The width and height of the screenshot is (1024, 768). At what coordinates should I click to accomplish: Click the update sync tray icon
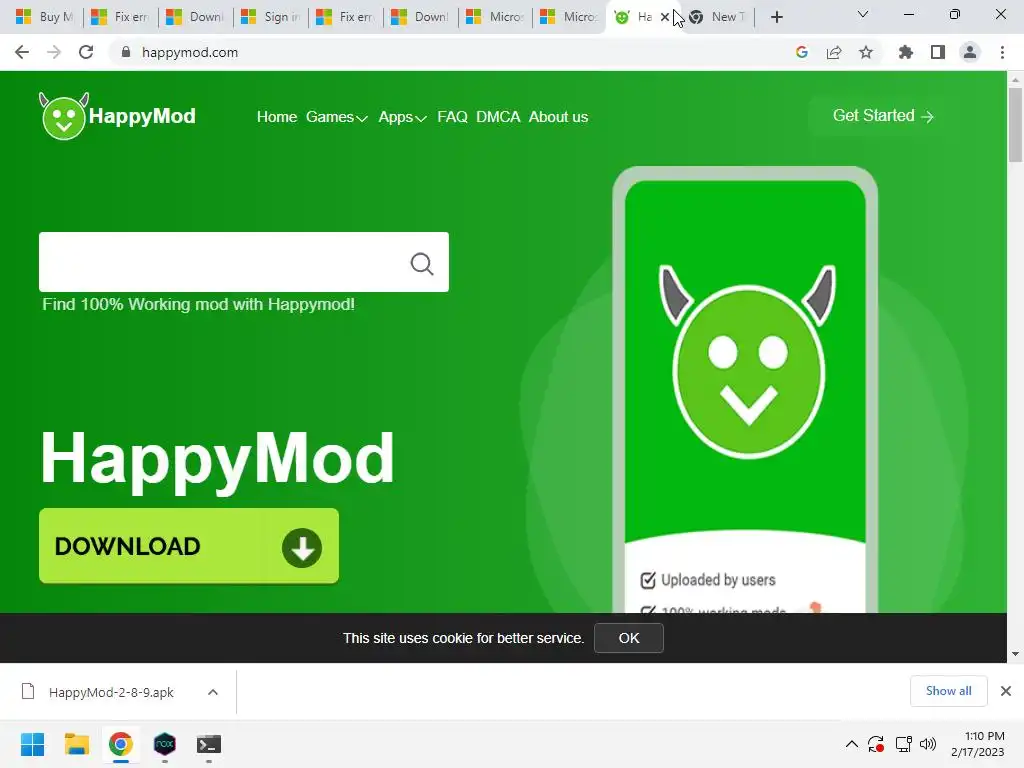pos(876,744)
